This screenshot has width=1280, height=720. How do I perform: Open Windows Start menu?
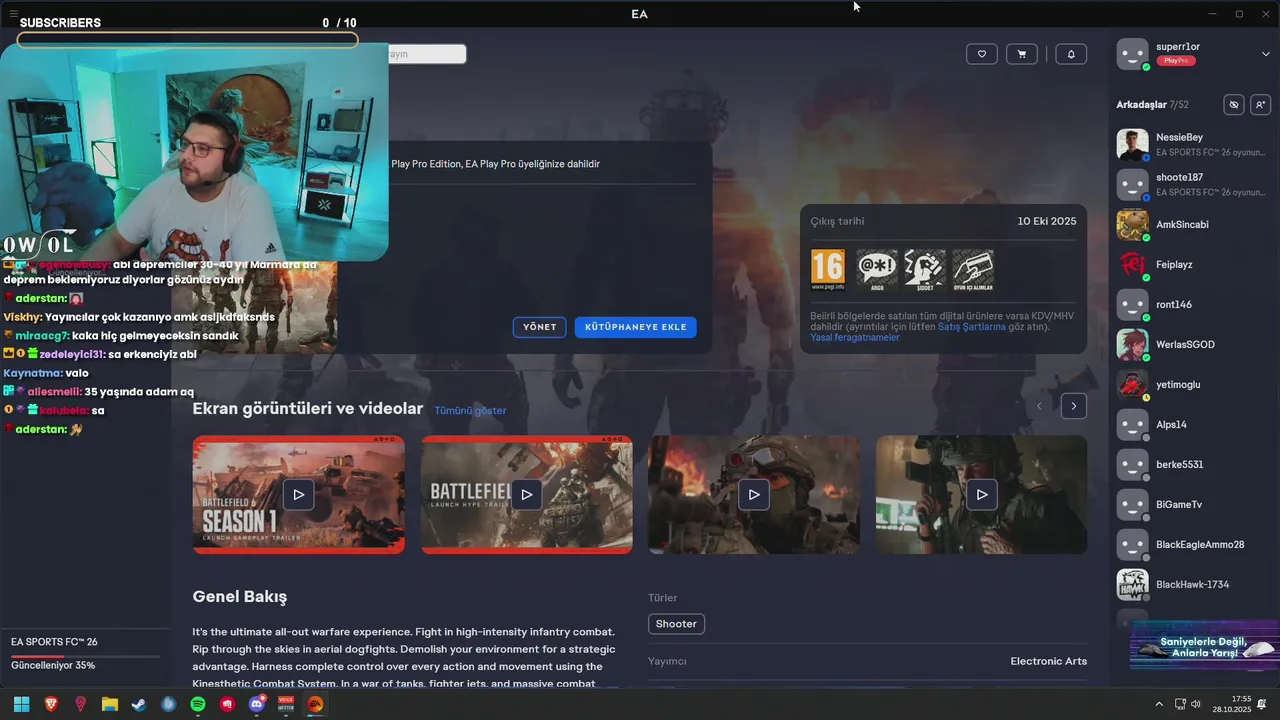21,704
